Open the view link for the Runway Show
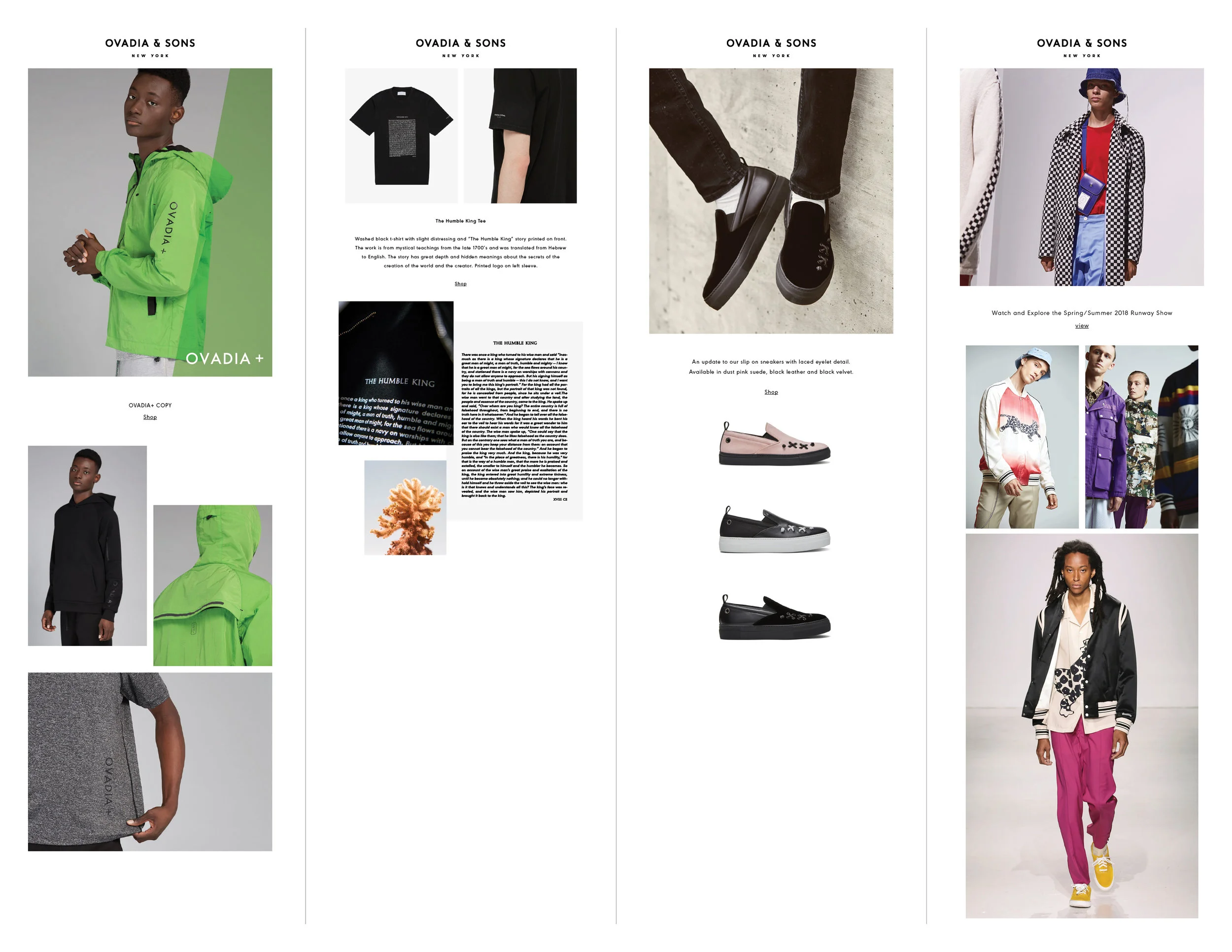 1081,325
